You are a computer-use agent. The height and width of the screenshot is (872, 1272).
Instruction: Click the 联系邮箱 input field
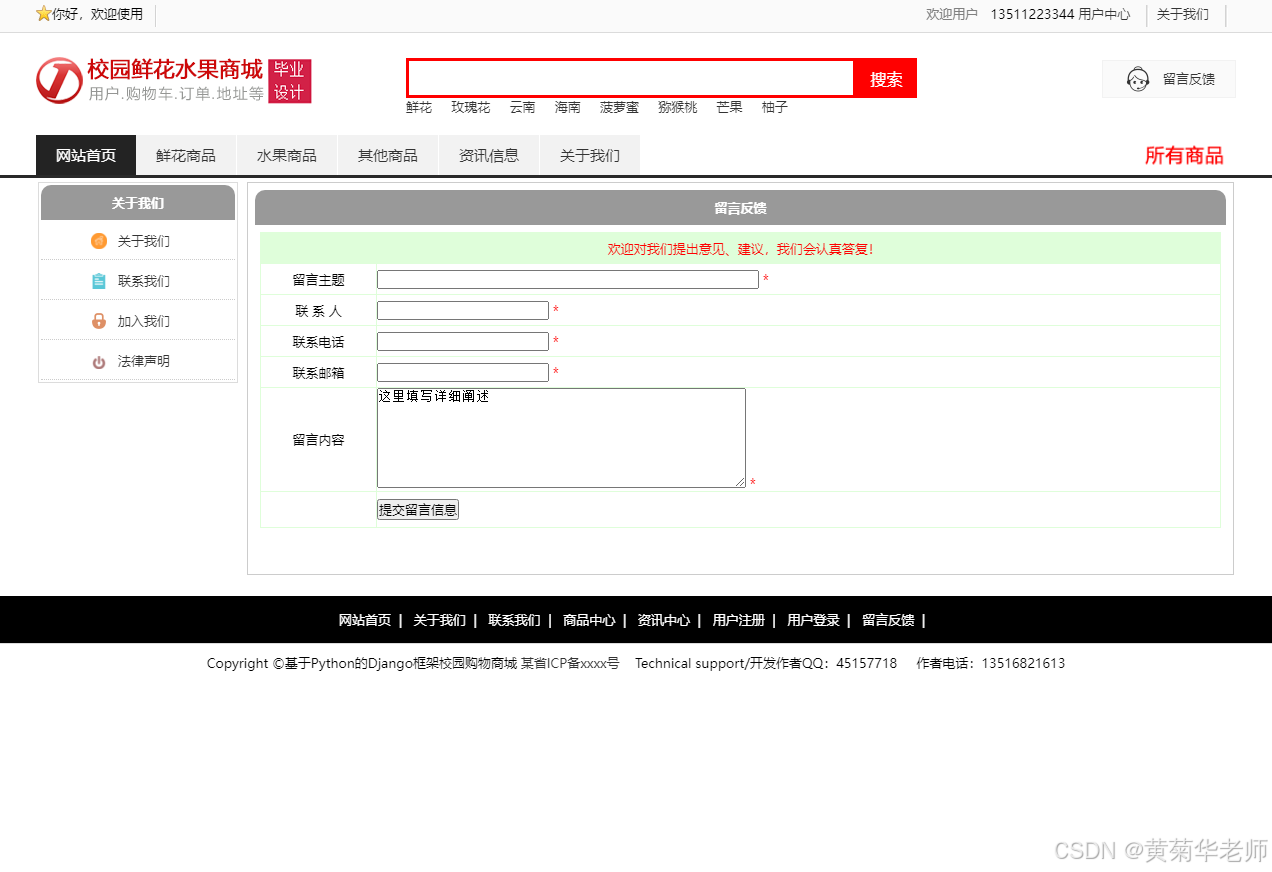tap(463, 373)
